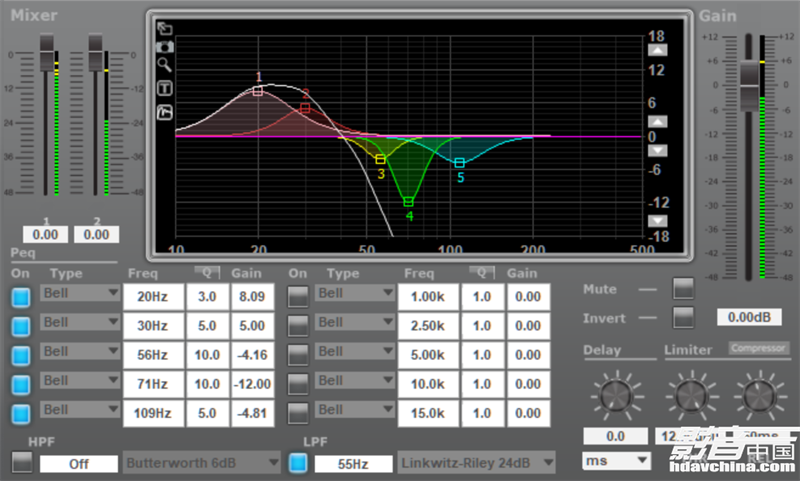Select EQ band 4 node on the graph
The height and width of the screenshot is (481, 800).
(x=408, y=202)
